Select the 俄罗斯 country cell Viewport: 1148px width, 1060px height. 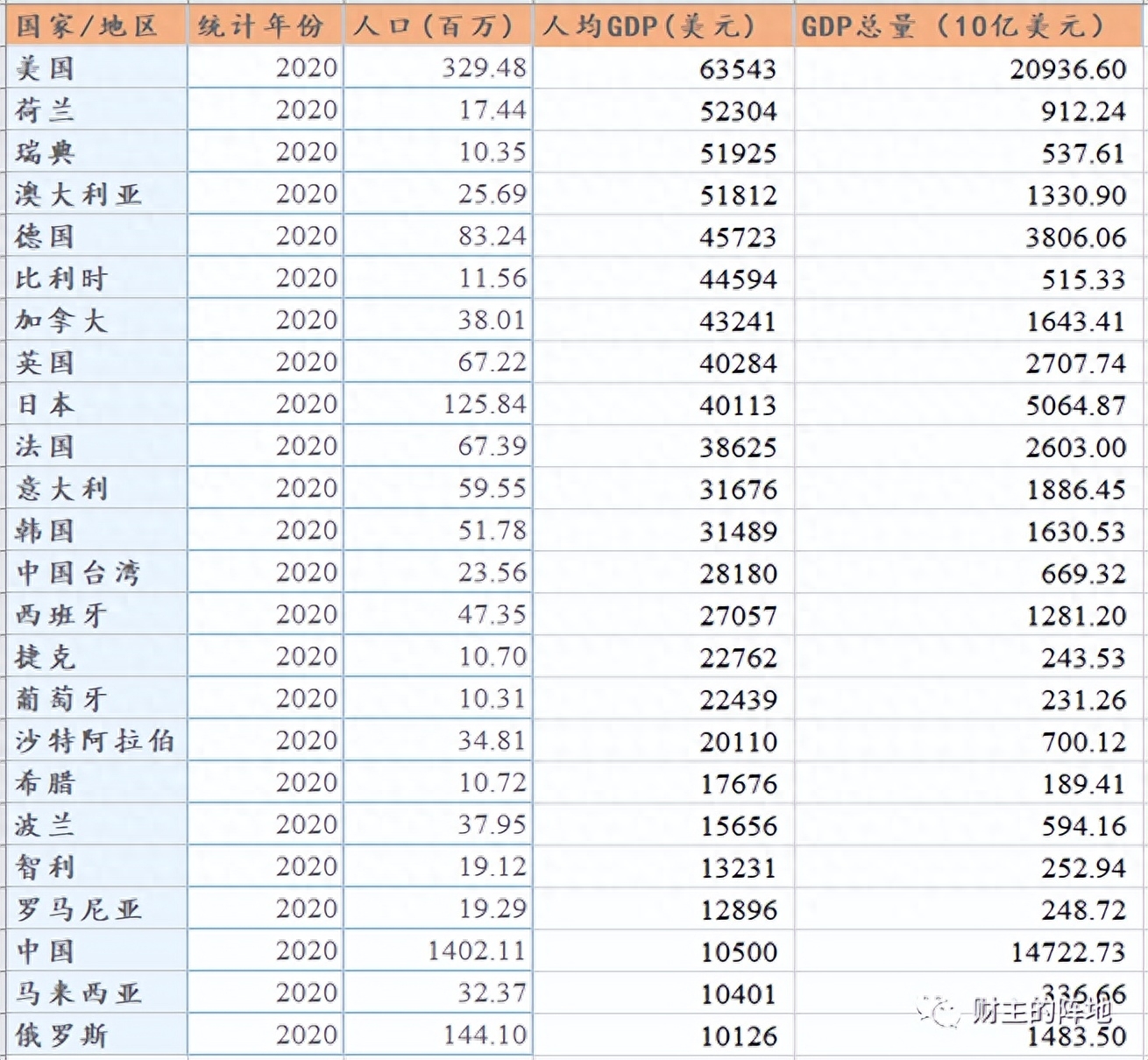coord(61,1035)
